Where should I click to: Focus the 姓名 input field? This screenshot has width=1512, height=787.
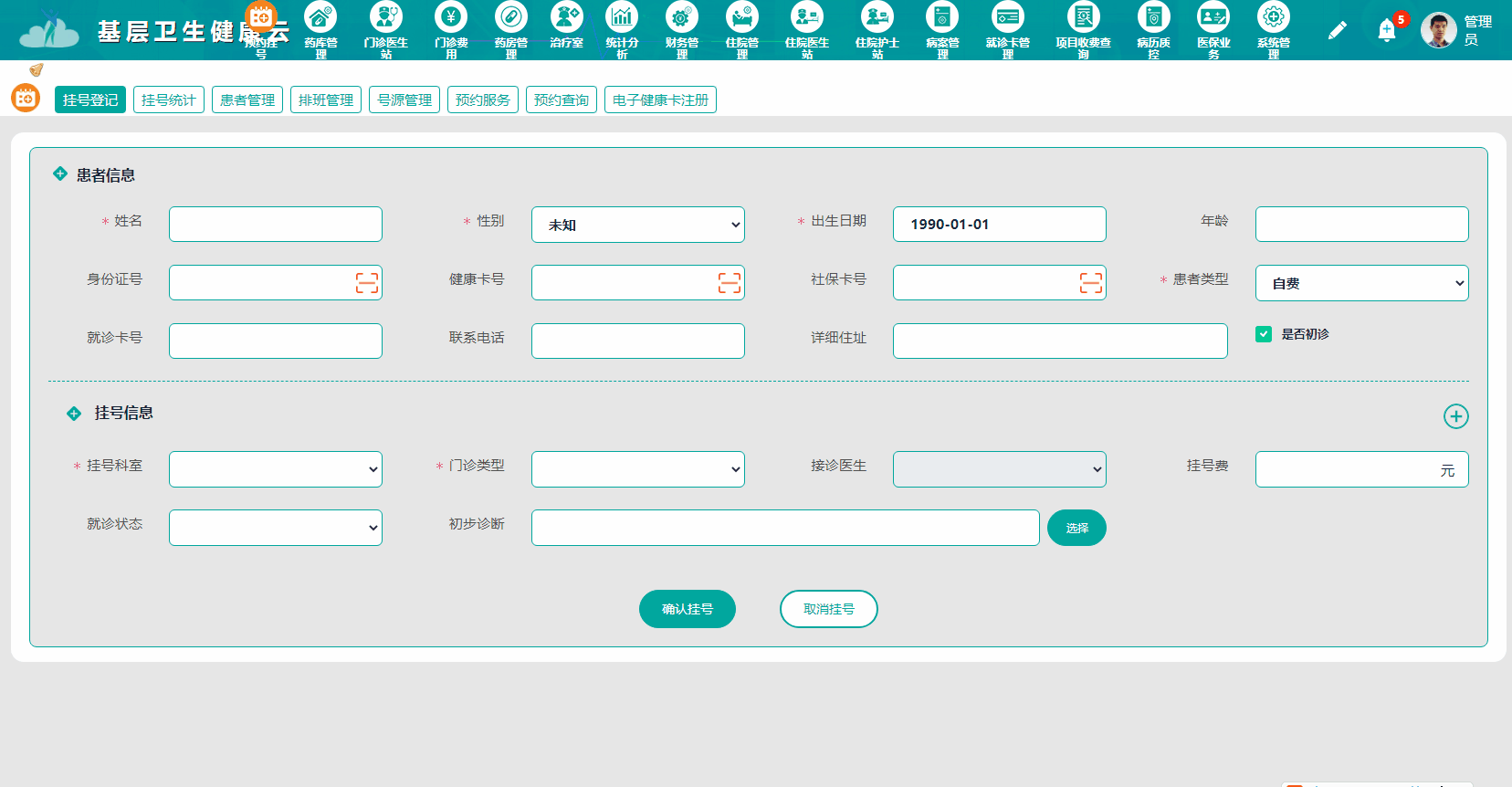[276, 224]
